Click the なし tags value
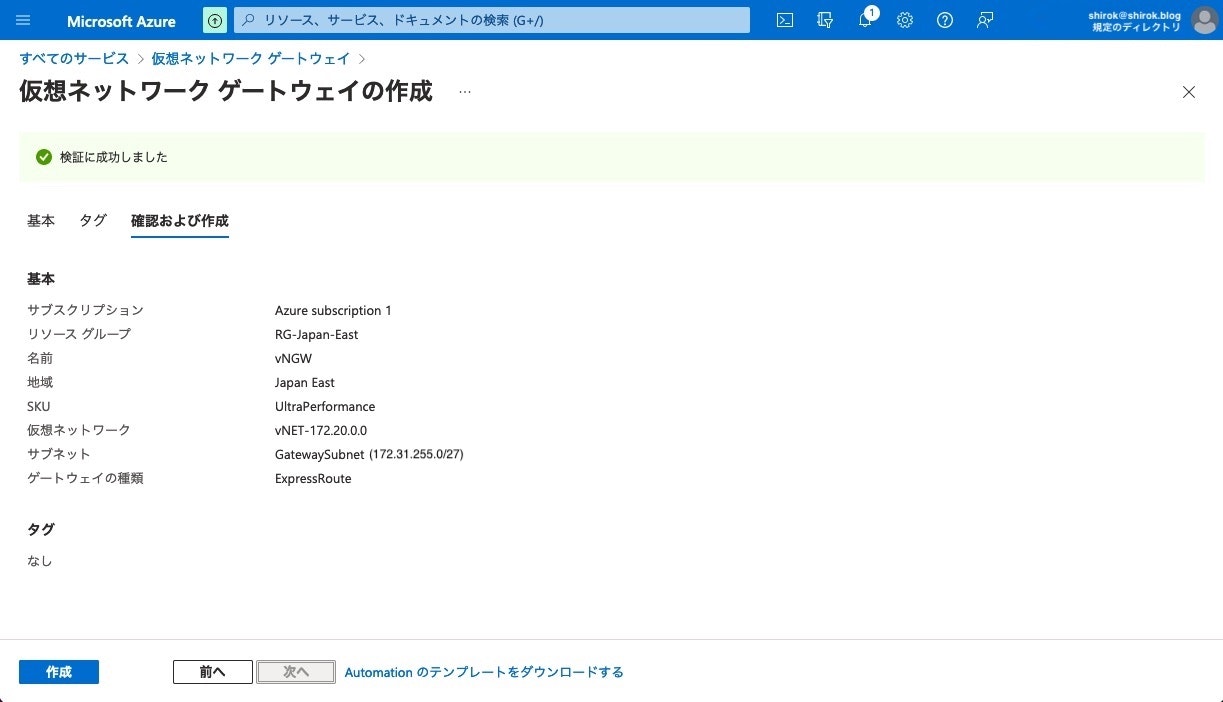The width and height of the screenshot is (1223, 702). click(40, 561)
